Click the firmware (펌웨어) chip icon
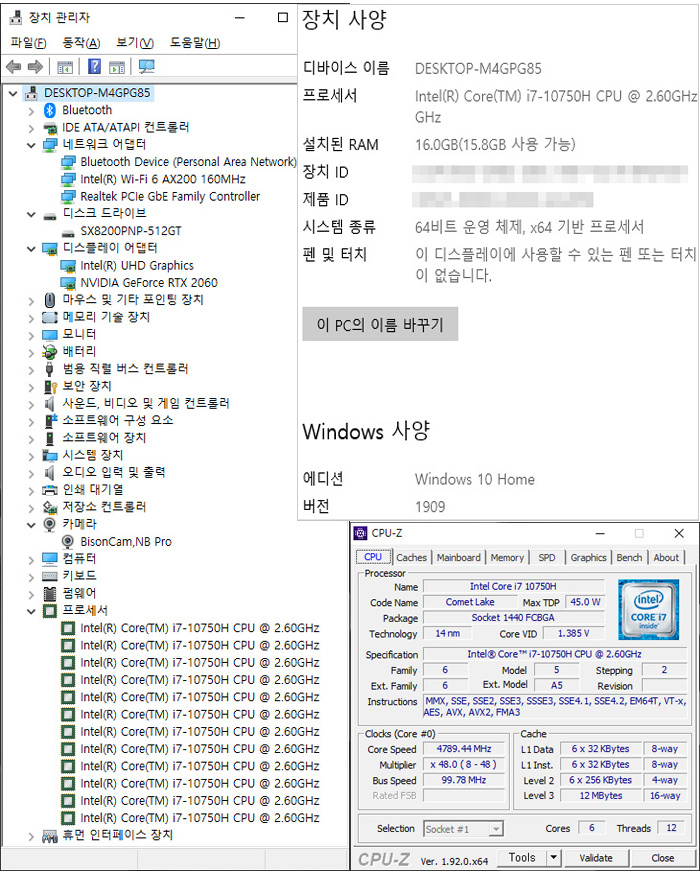 pyautogui.click(x=50, y=593)
